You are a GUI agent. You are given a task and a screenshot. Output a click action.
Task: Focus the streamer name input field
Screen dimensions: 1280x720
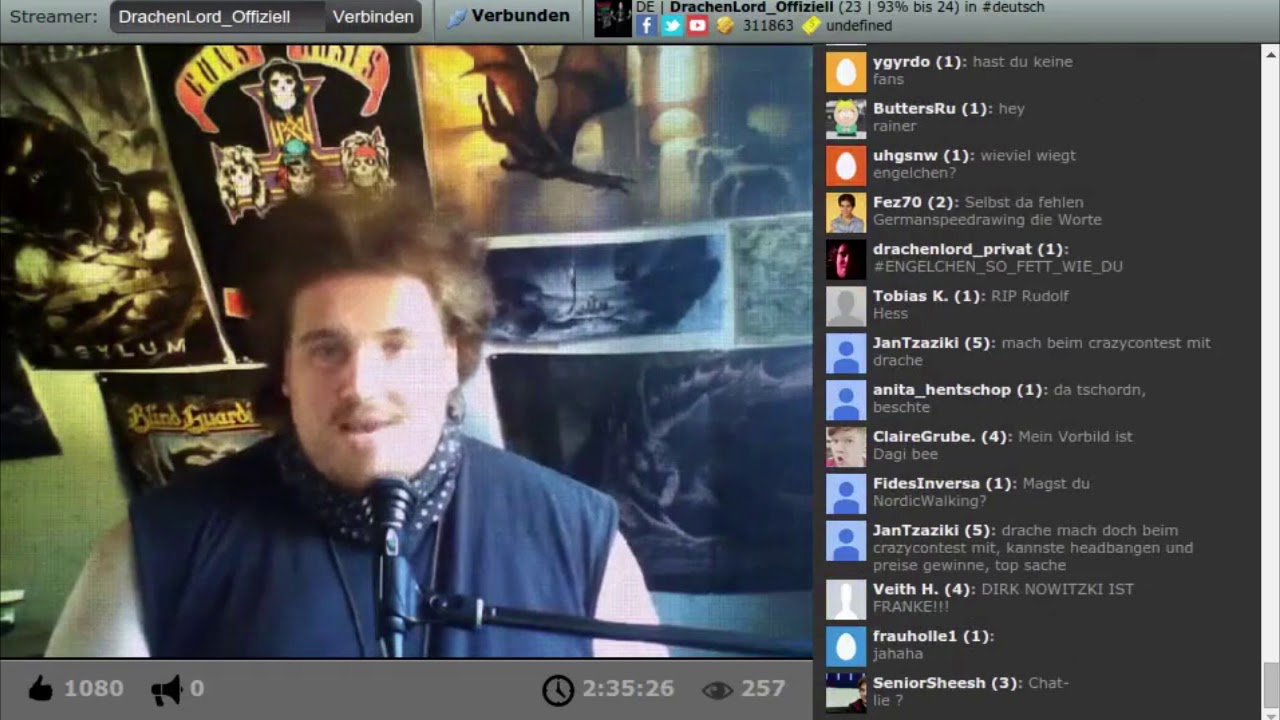coord(217,17)
